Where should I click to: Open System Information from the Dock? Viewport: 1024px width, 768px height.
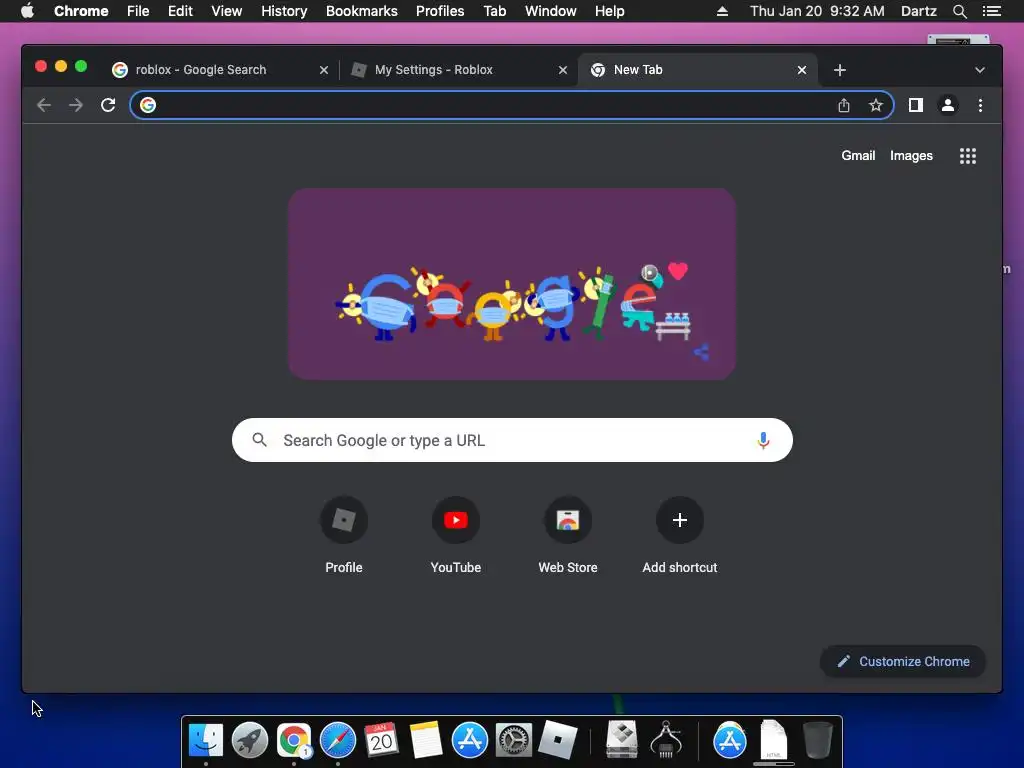click(666, 741)
